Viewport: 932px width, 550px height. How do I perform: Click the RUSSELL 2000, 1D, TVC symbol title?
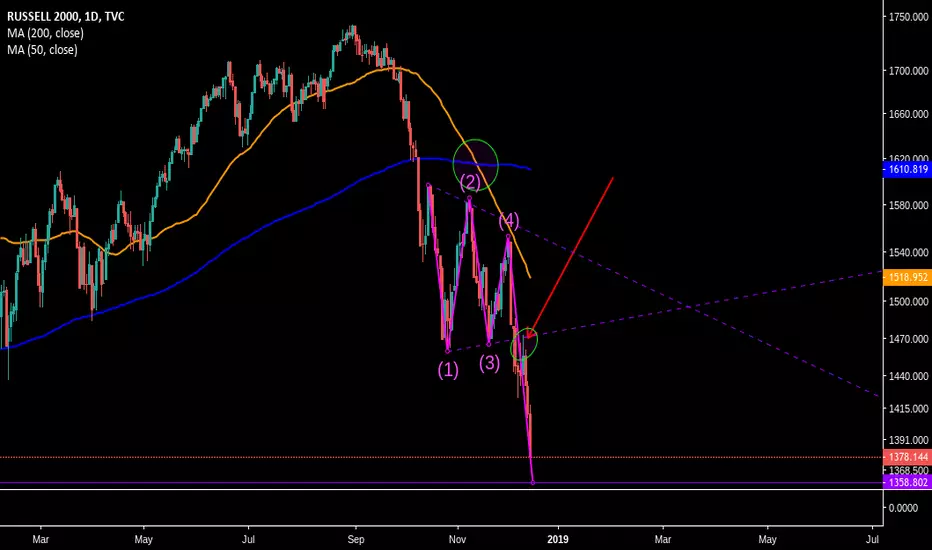[x=65, y=16]
